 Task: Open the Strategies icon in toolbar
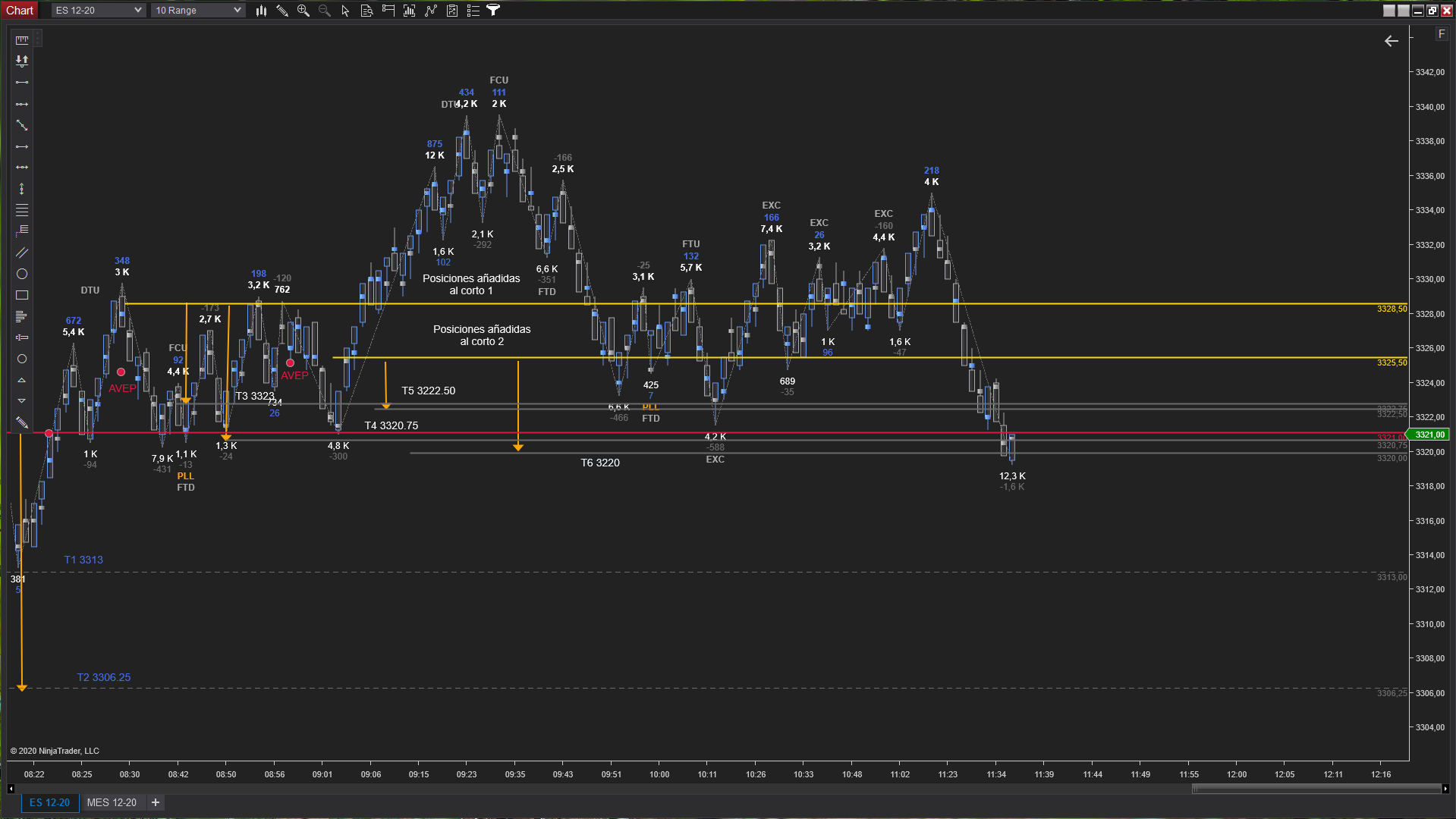point(452,11)
